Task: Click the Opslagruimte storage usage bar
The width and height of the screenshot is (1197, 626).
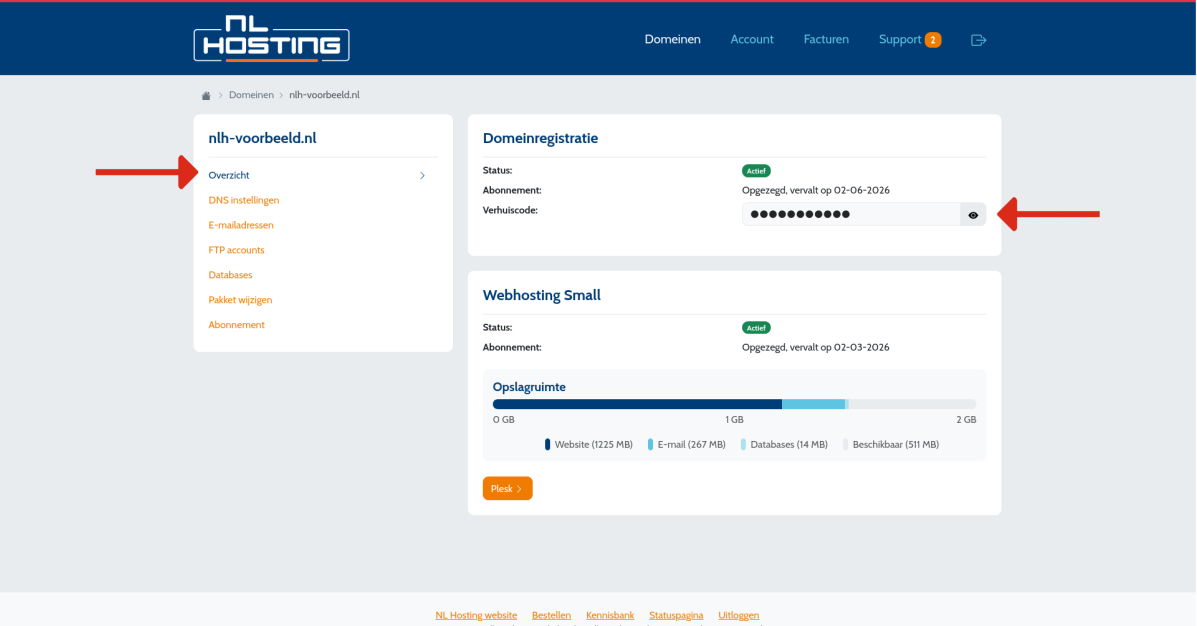Action: [x=734, y=404]
